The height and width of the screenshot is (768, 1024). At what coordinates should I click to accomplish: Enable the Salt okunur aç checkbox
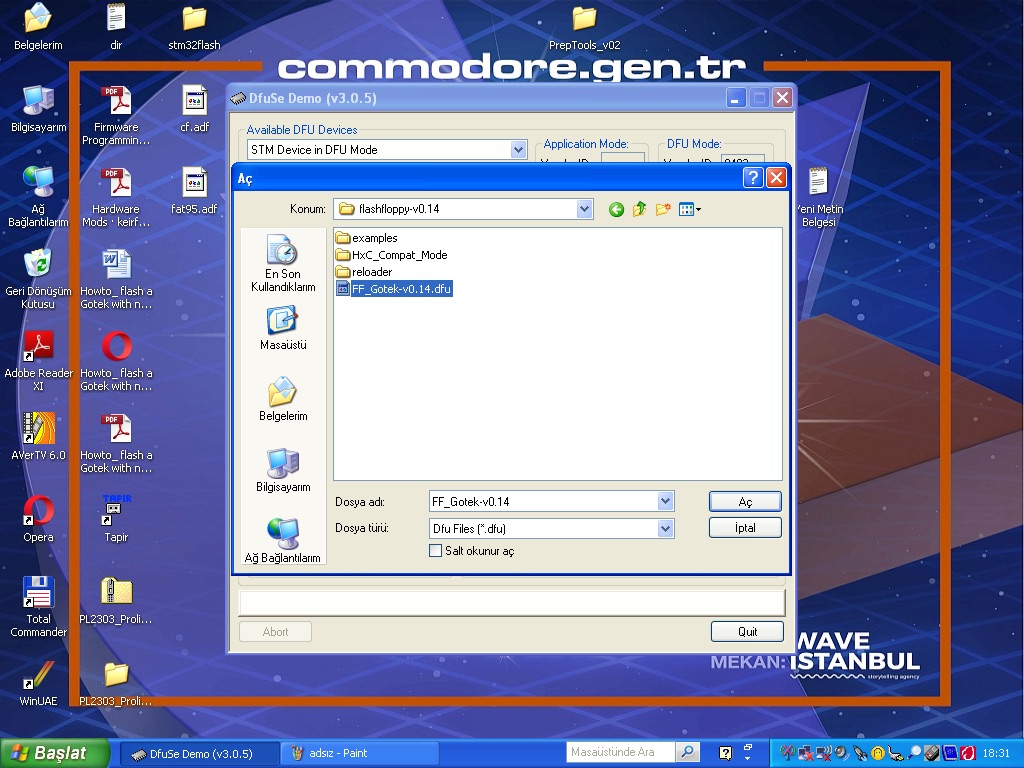435,551
